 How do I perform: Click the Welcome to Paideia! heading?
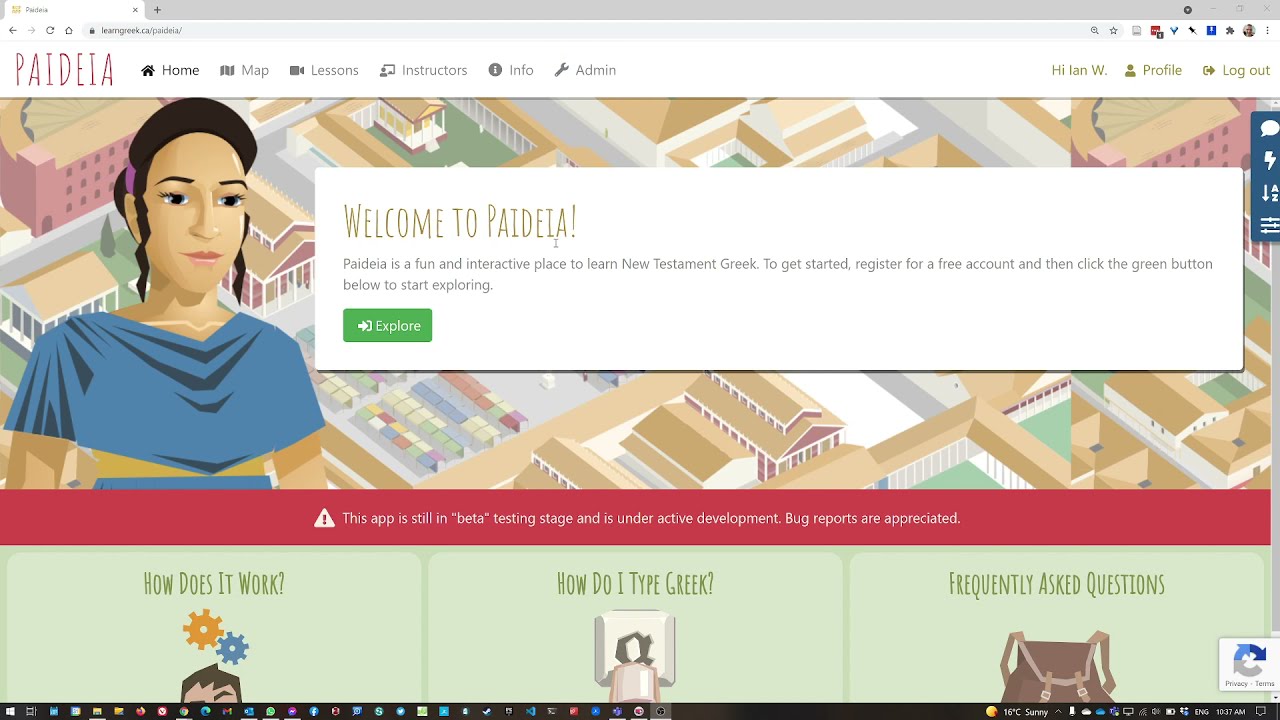pyautogui.click(x=460, y=222)
